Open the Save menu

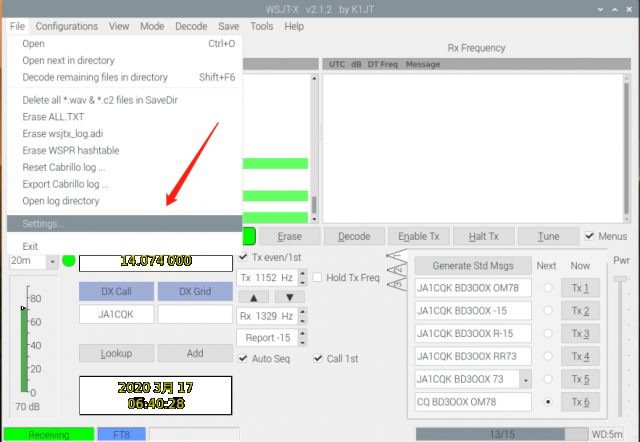click(229, 27)
